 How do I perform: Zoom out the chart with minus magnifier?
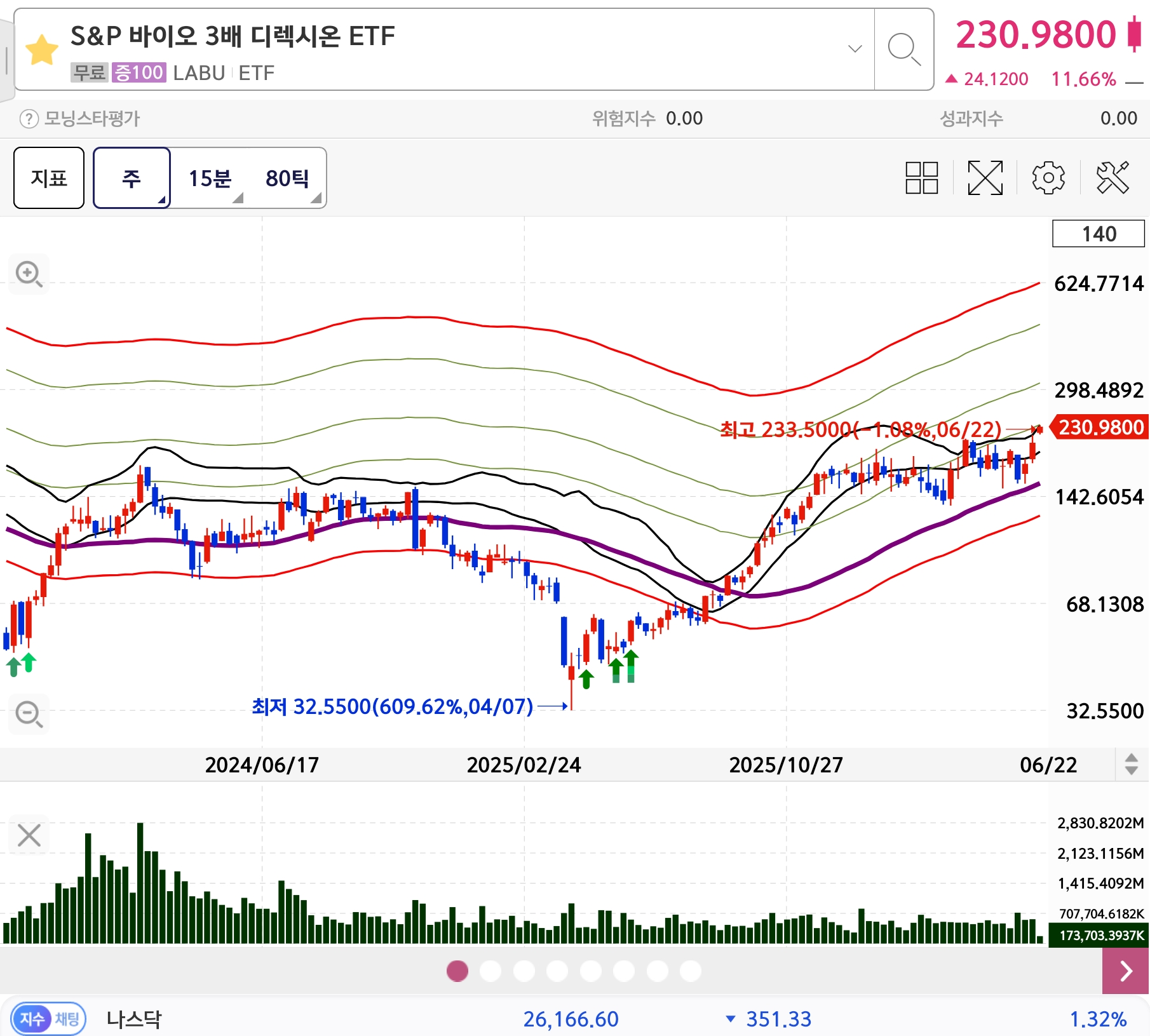pos(29,714)
